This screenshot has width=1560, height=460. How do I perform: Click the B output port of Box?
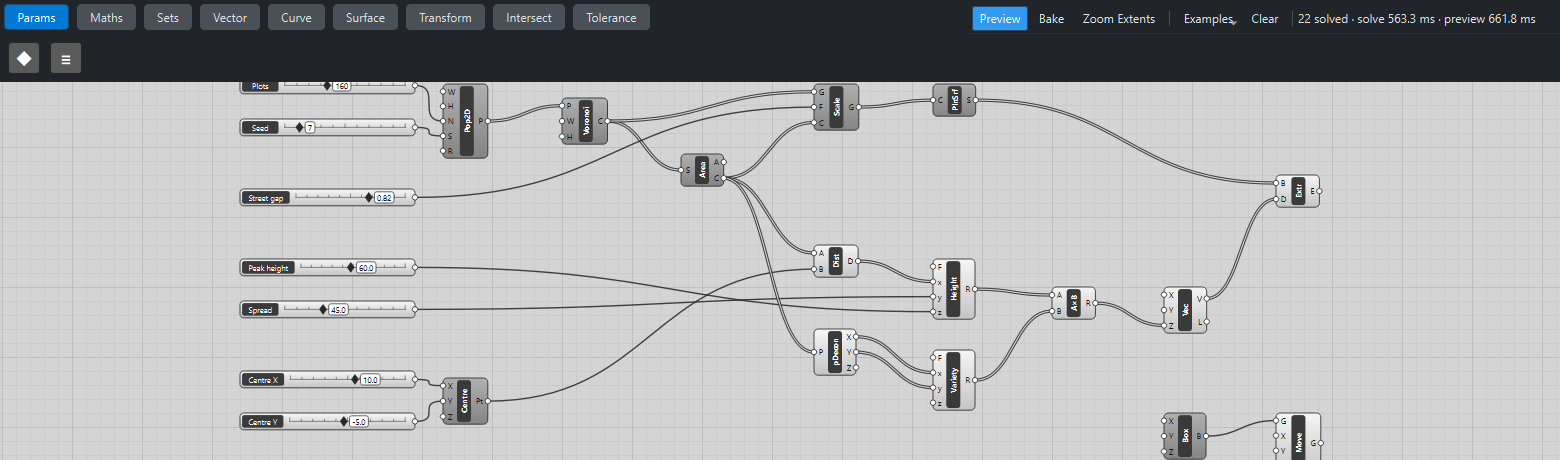[x=1205, y=436]
